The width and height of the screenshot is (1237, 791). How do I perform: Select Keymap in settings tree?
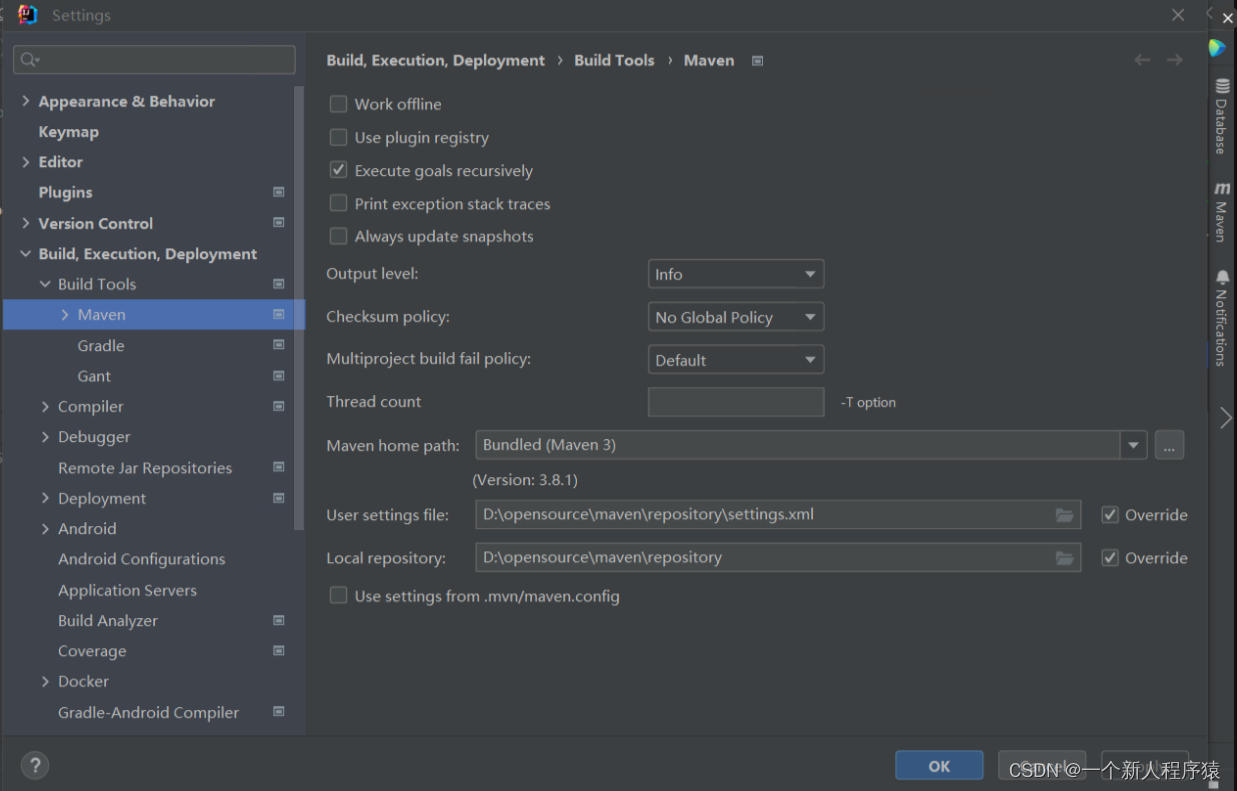click(x=68, y=132)
